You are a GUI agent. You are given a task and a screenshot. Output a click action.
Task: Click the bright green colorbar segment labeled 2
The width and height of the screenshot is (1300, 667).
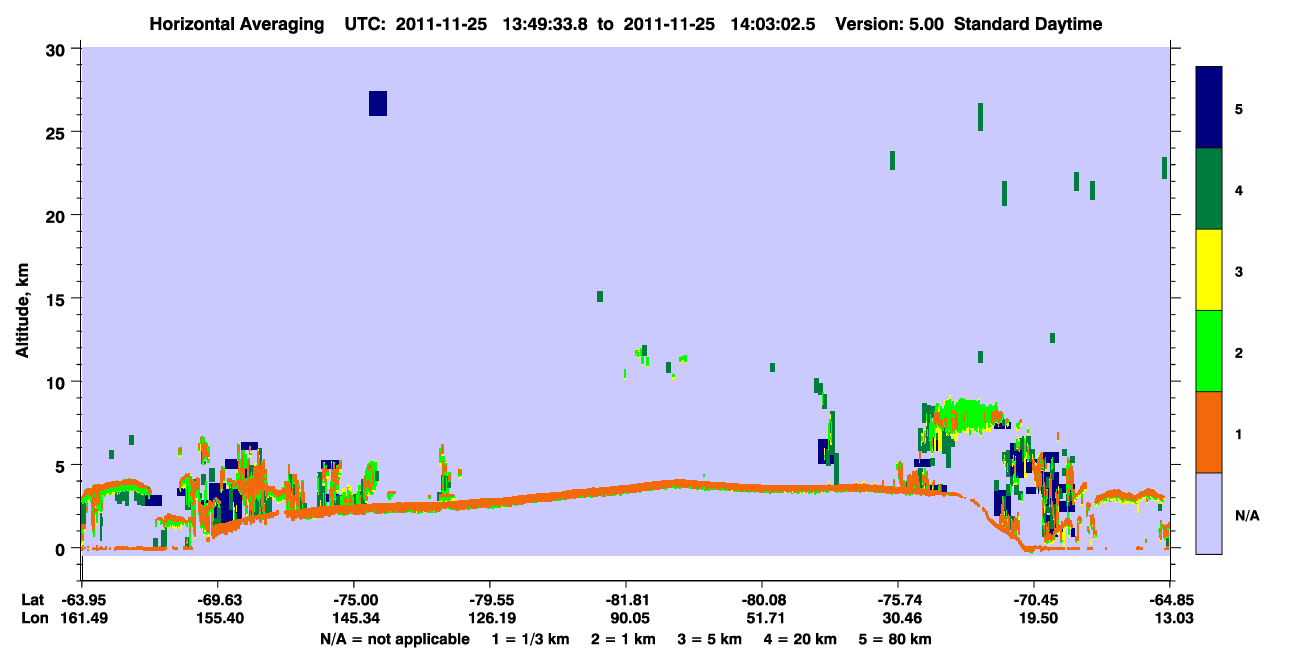coord(1209,351)
